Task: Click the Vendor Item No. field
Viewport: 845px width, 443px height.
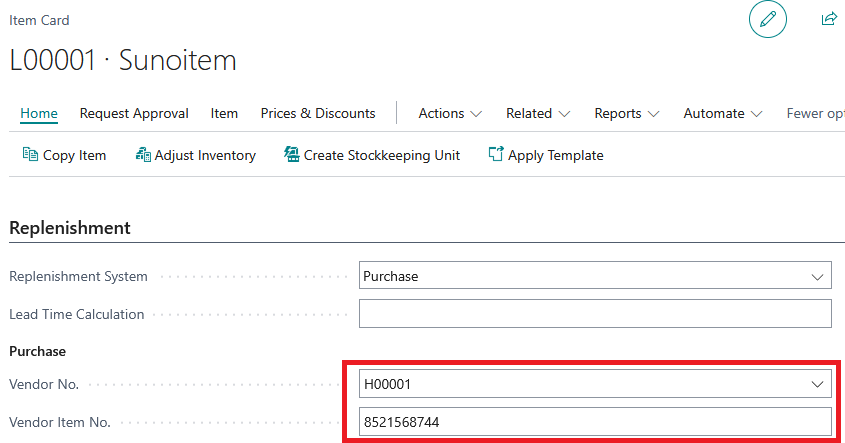Action: [x=595, y=421]
